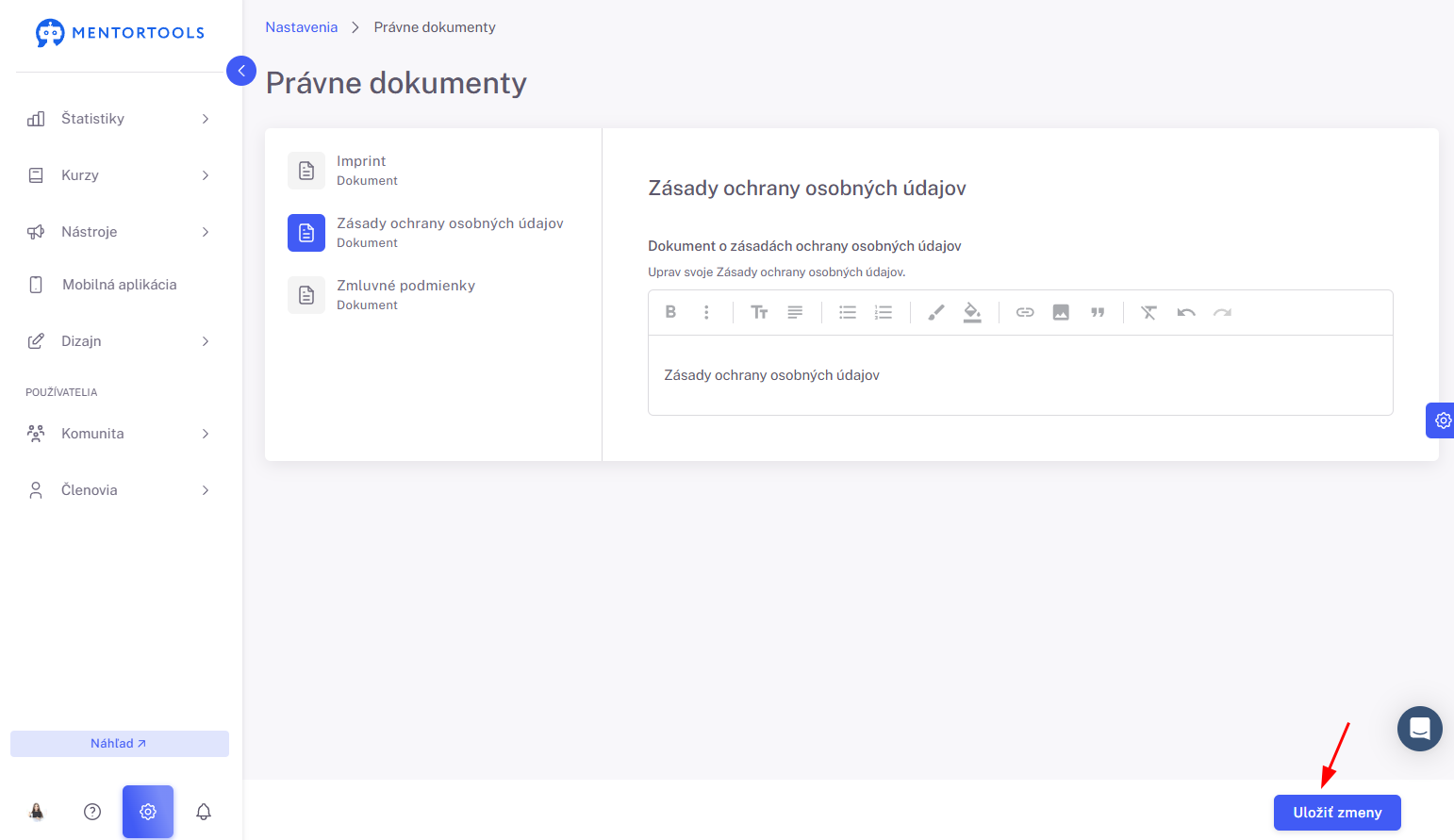Open the help question mark icon

(x=92, y=812)
